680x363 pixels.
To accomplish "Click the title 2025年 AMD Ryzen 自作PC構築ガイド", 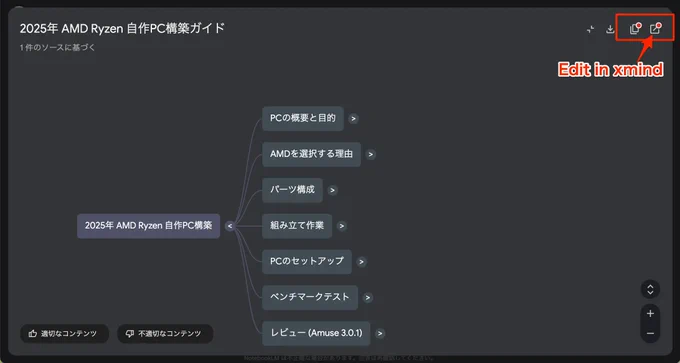I will tap(122, 29).
